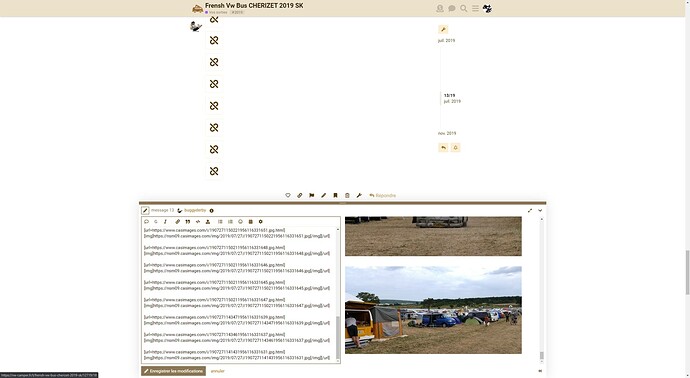Click the reply arrow button under the timeline
The image size is (690, 378).
(x=443, y=147)
